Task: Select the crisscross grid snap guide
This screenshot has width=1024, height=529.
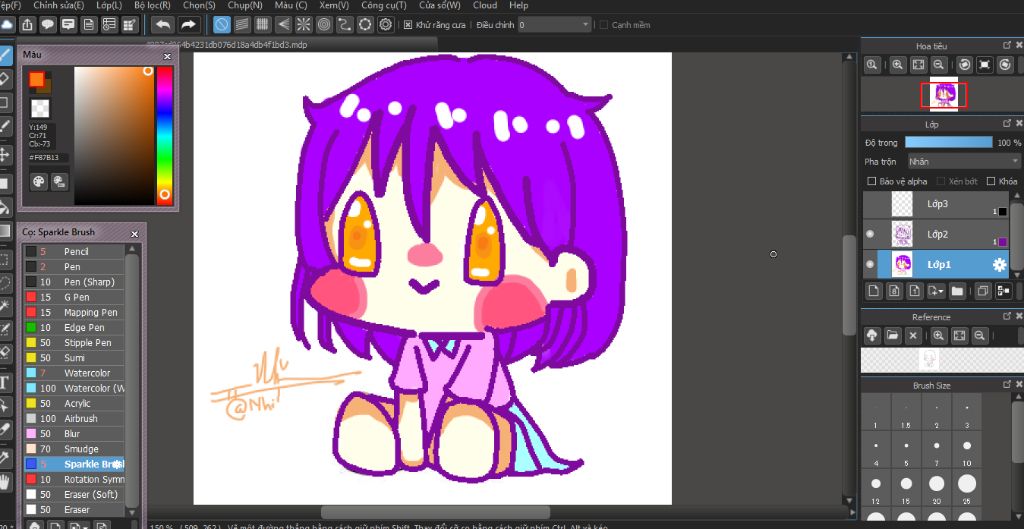Action: point(263,25)
